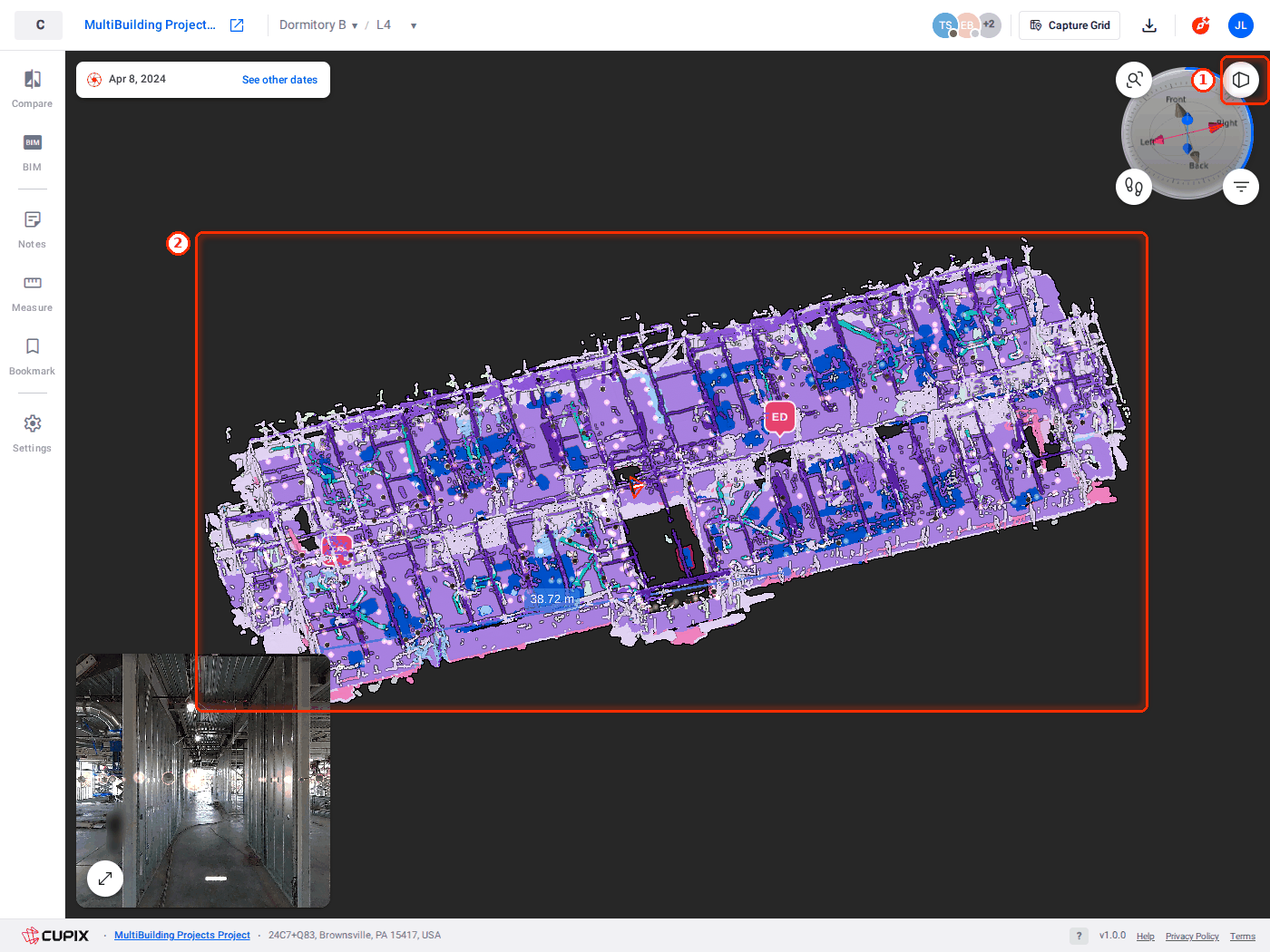Click the +2 more collaborators badge
1270x952 pixels.
point(989,24)
